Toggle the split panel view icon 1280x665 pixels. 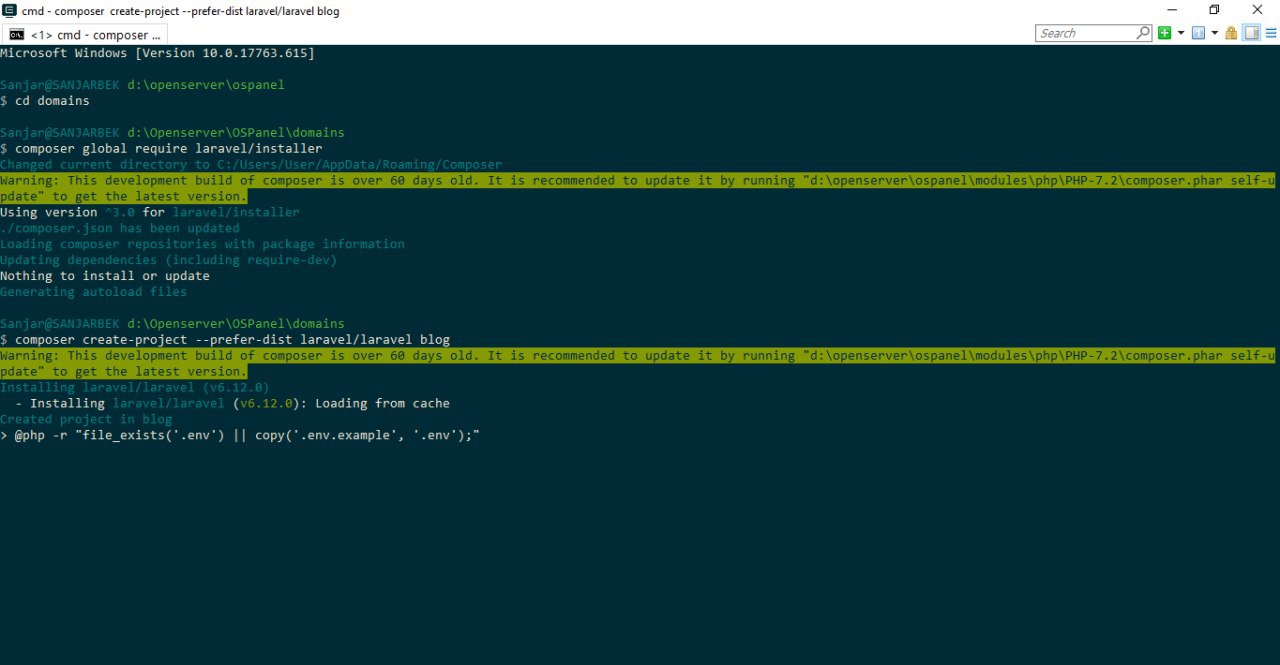1251,33
